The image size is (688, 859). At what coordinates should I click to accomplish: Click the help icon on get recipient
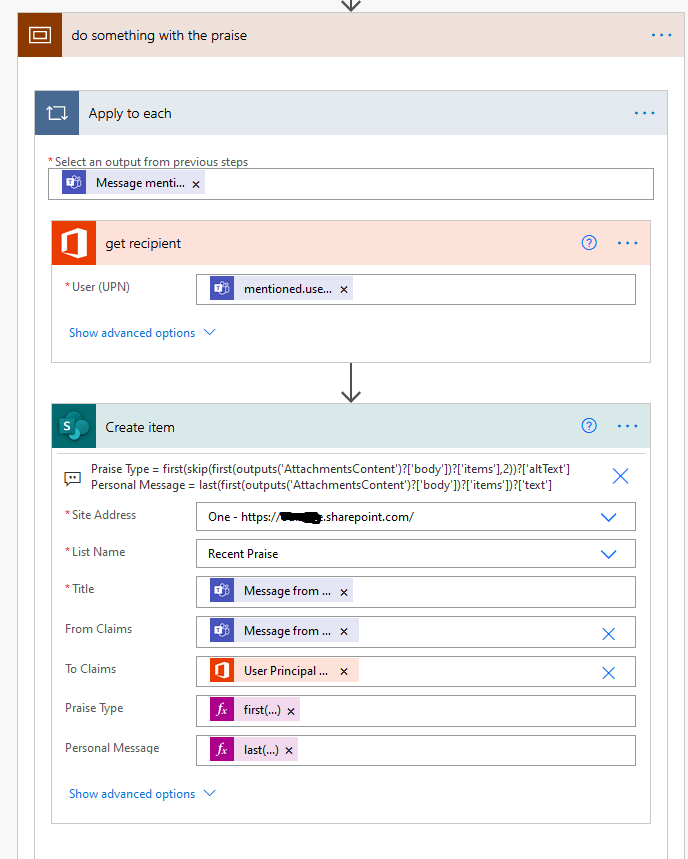589,243
